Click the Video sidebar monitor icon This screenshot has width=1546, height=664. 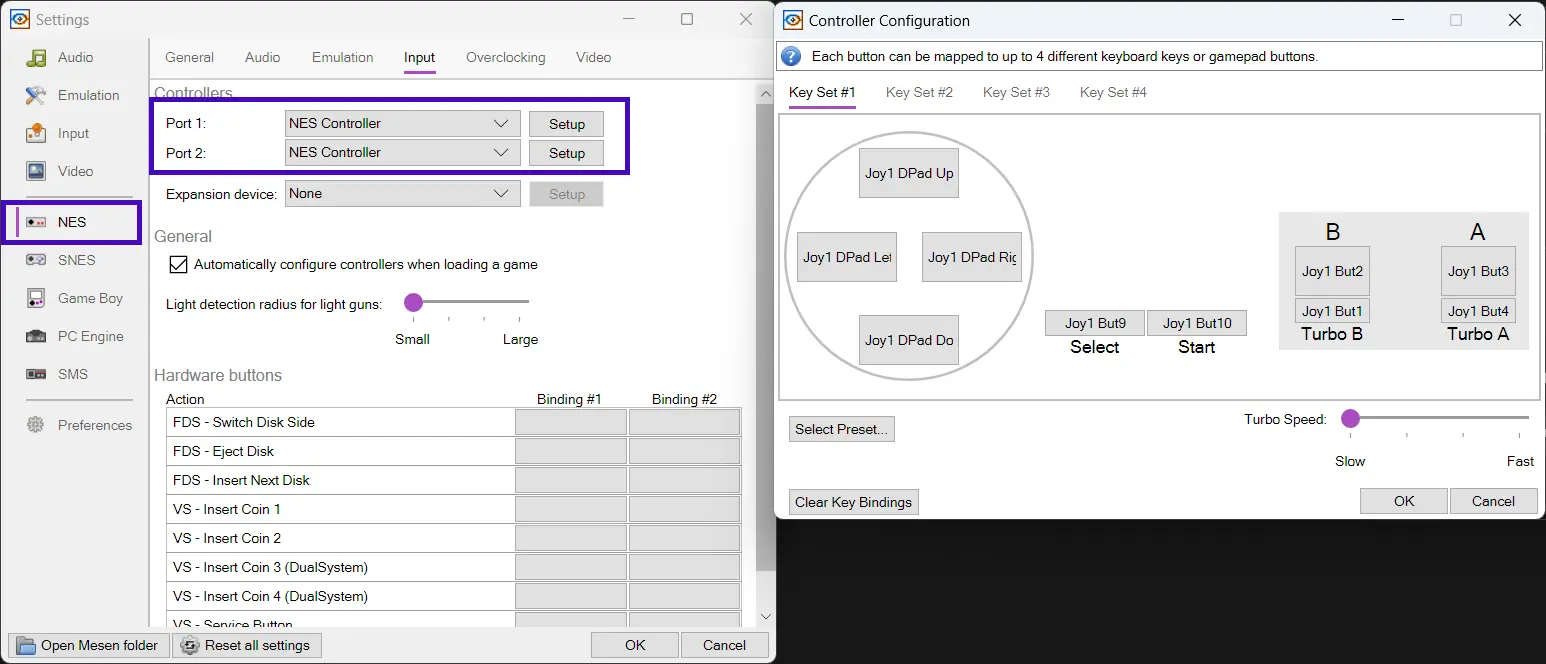[36, 171]
